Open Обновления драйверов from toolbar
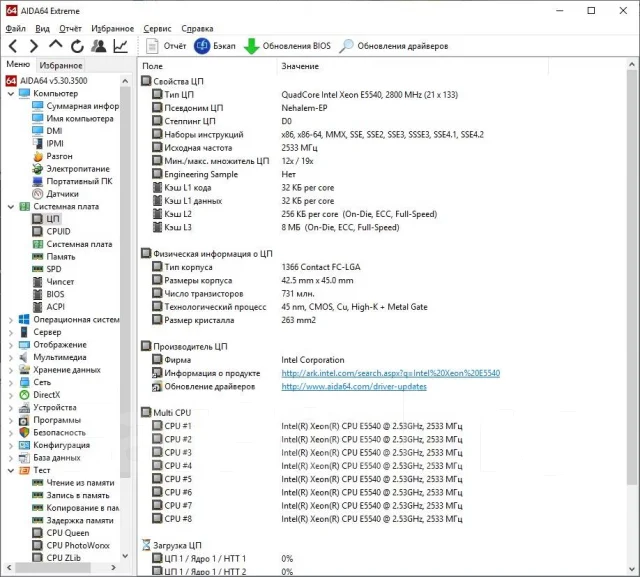Screen dimensions: 640x577 click(x=393, y=46)
